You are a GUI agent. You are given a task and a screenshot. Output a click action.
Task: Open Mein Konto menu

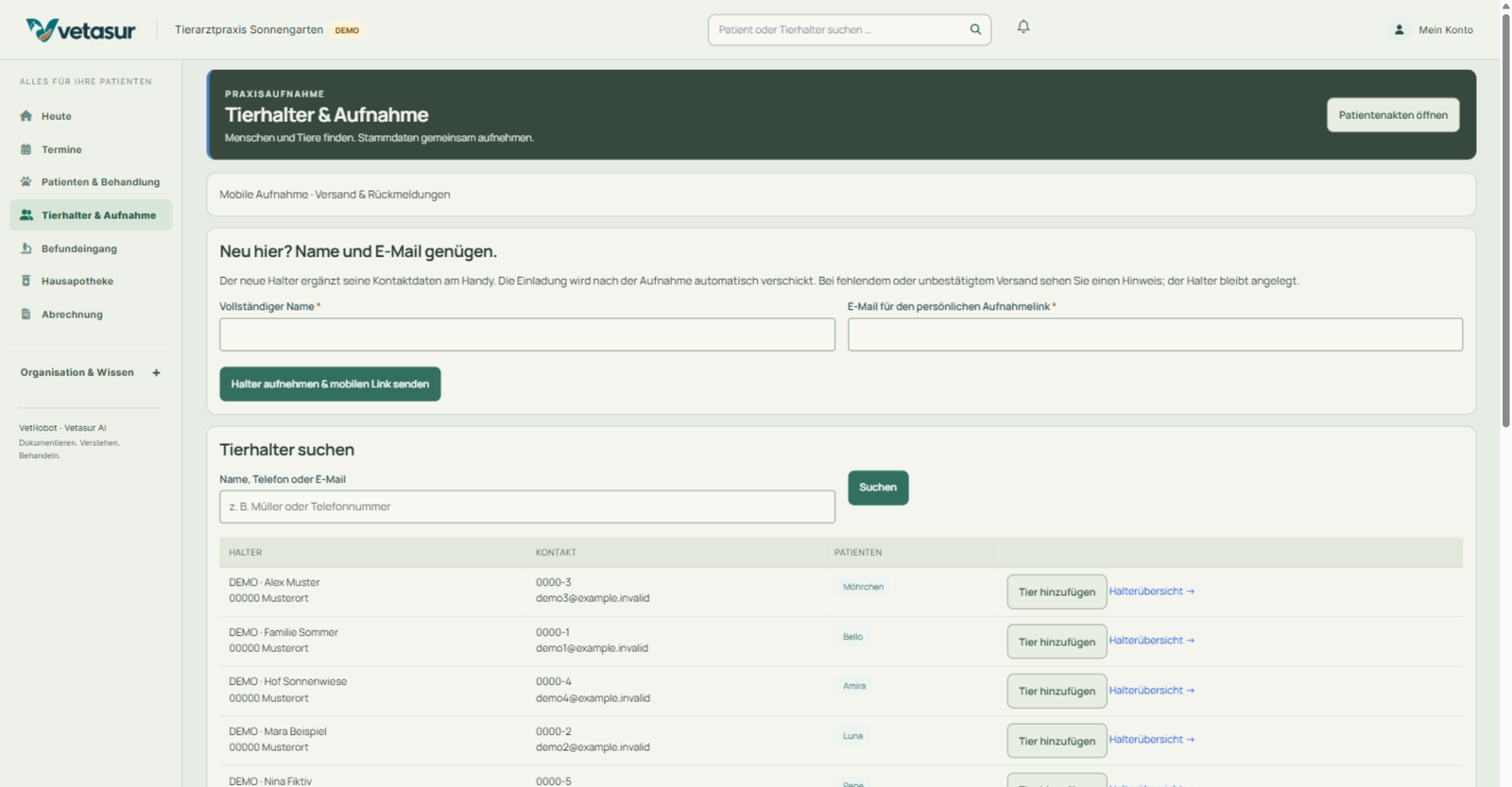pos(1433,30)
